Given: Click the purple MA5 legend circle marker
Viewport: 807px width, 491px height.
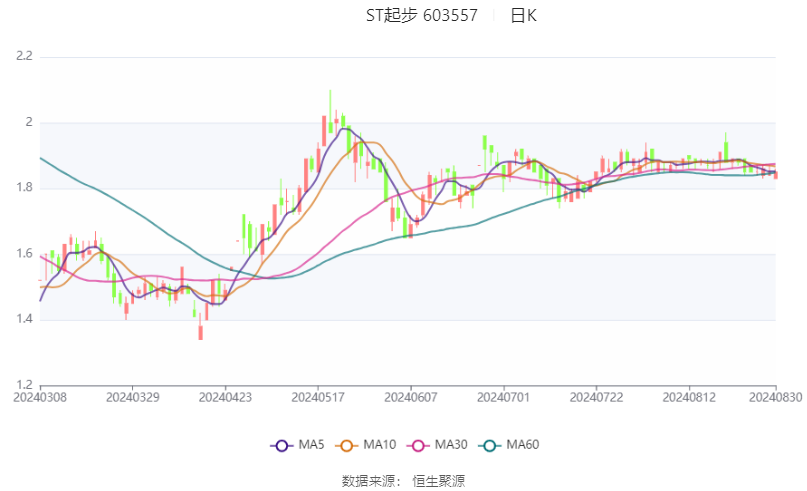Looking at the screenshot, I should pos(283,445).
